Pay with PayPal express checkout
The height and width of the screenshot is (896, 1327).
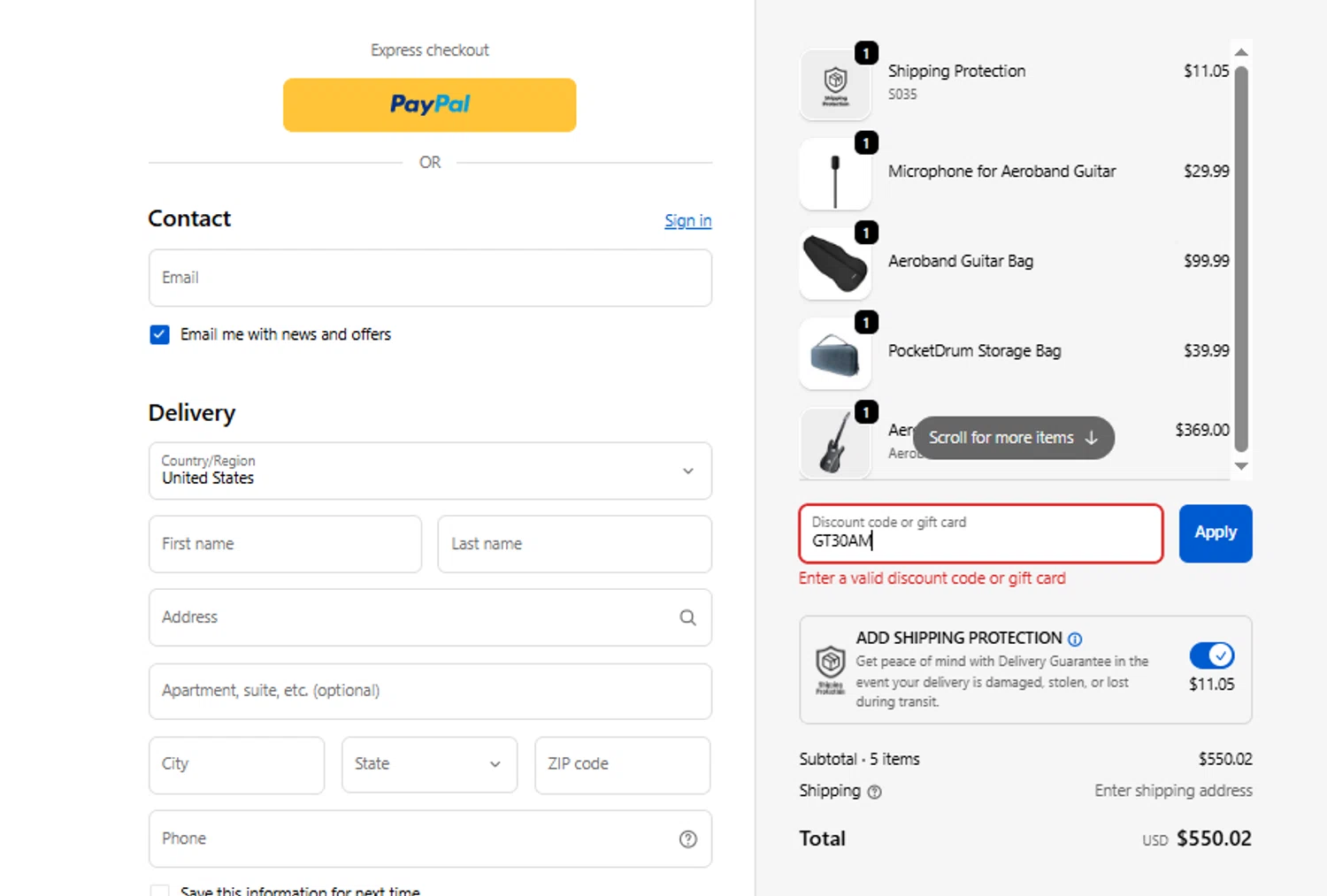coord(429,105)
